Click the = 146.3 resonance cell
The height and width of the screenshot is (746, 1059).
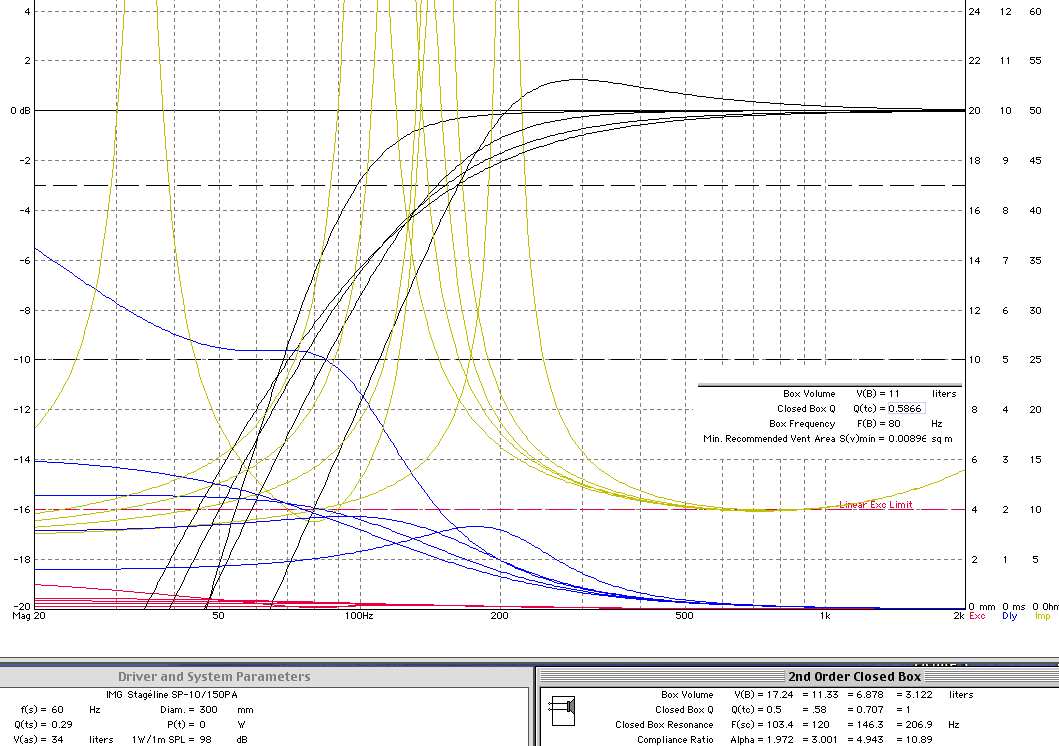point(865,724)
